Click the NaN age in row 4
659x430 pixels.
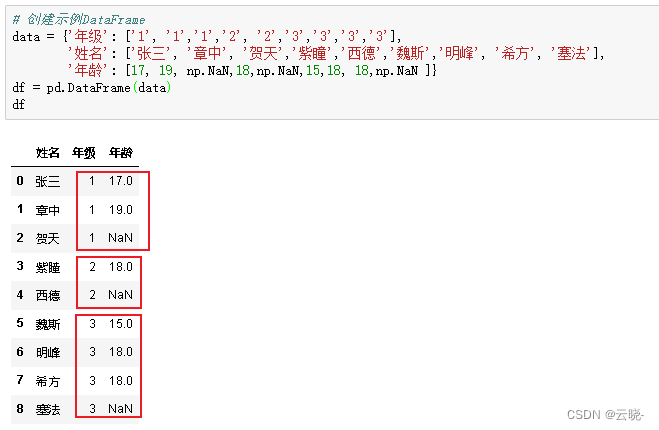(x=121, y=295)
